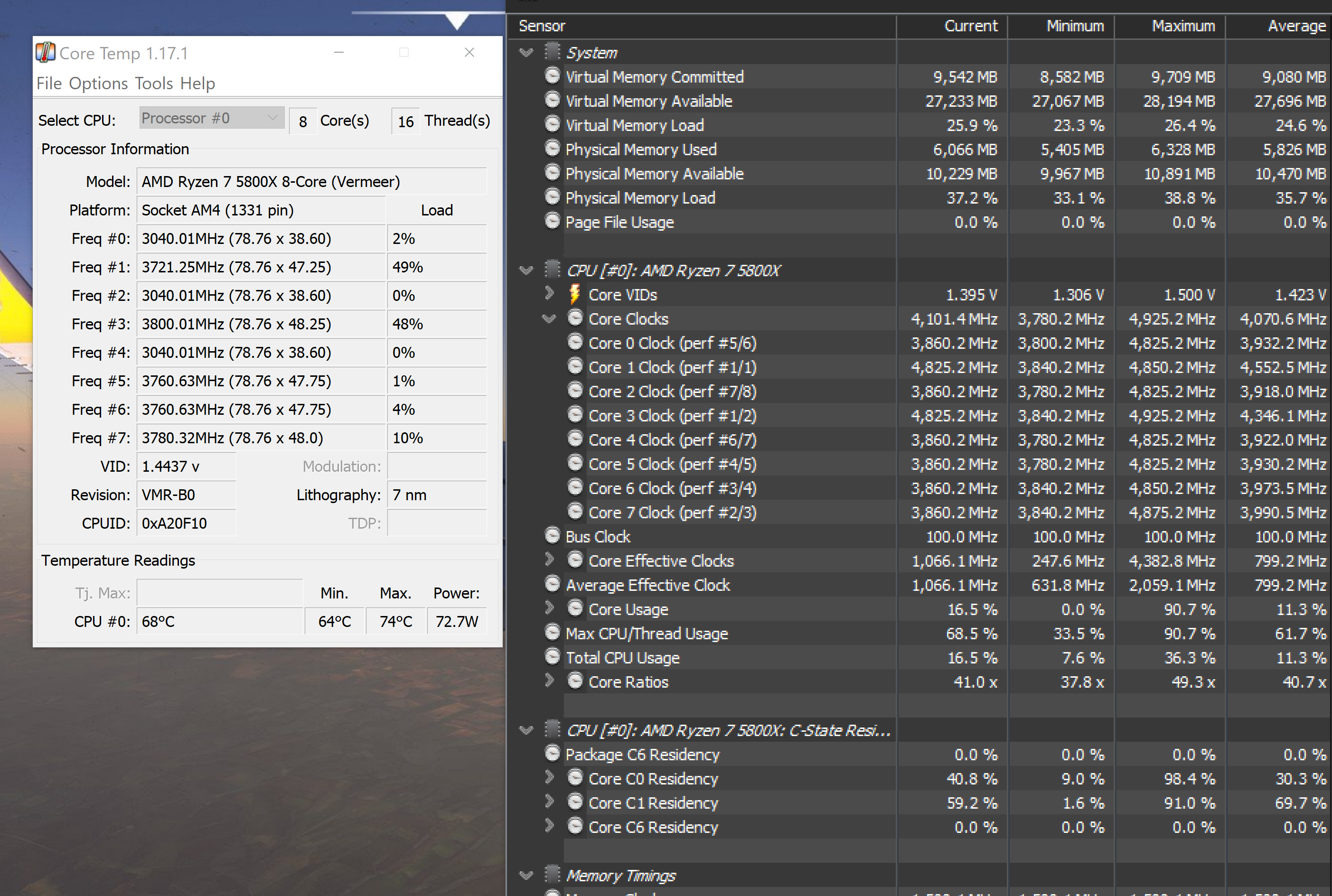
Task: Click the icon beside Core Ratios
Action: (x=575, y=681)
